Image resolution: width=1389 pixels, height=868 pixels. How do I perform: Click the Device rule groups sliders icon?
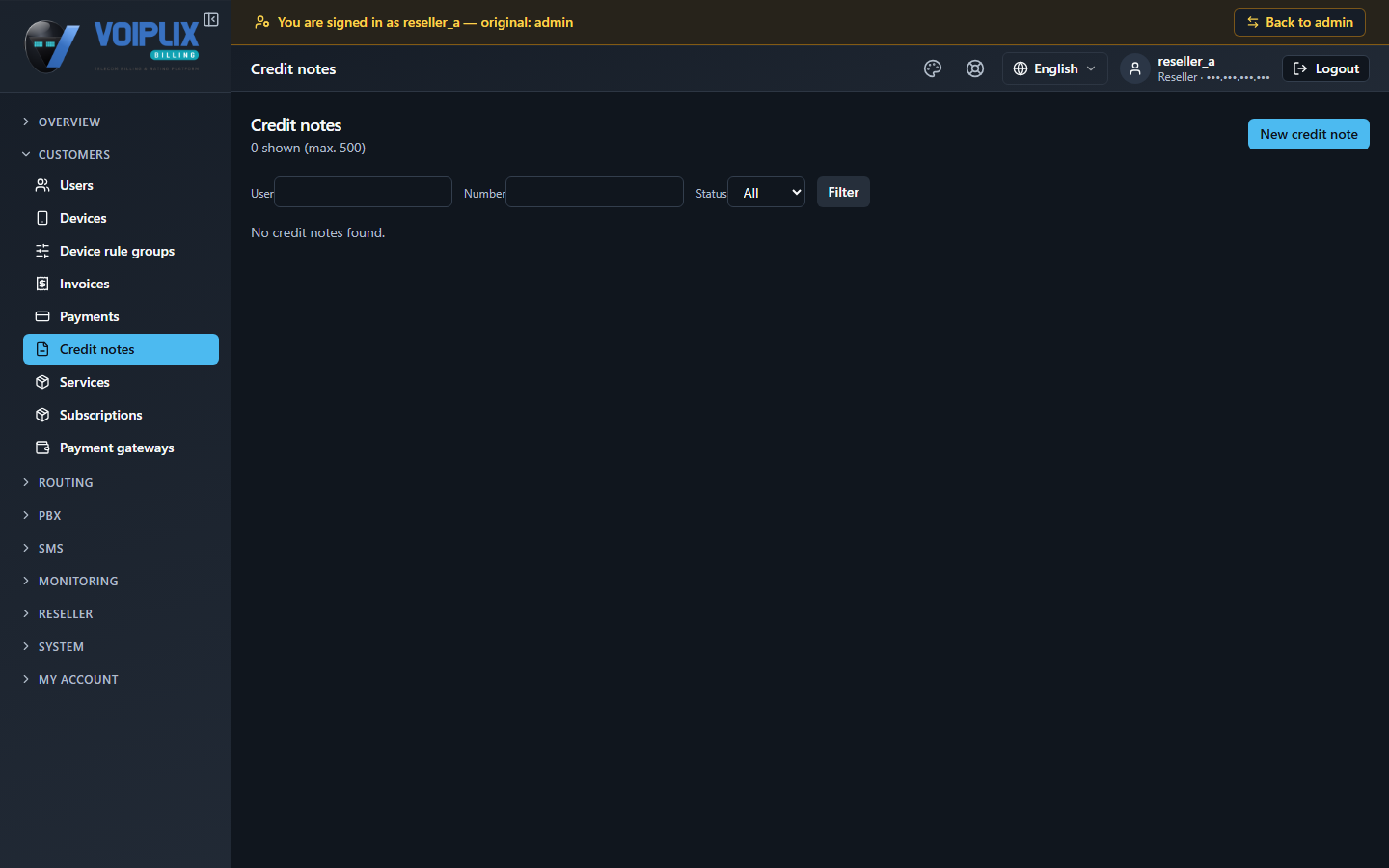tap(42, 251)
